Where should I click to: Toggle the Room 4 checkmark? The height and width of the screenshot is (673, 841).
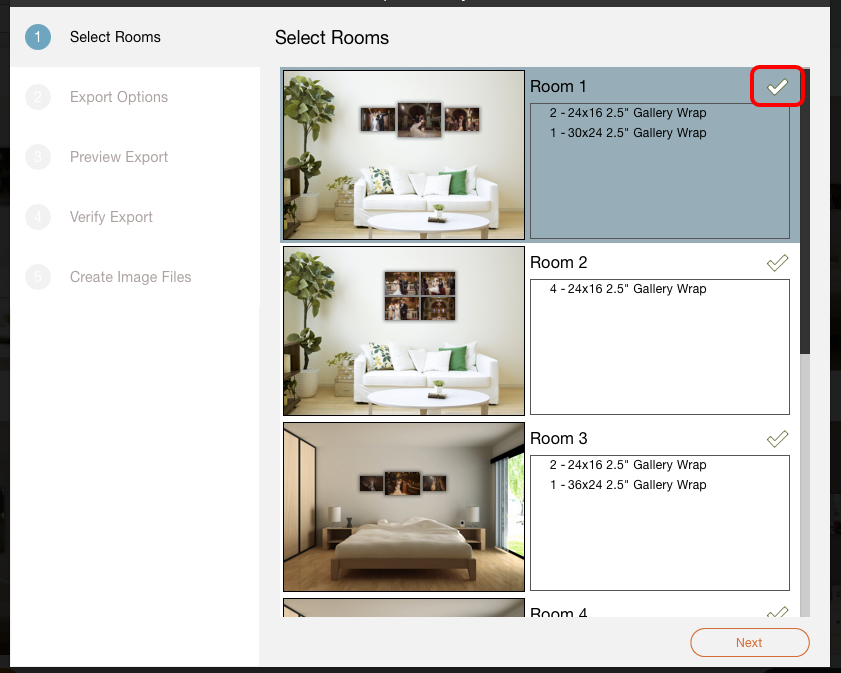[x=777, y=612]
